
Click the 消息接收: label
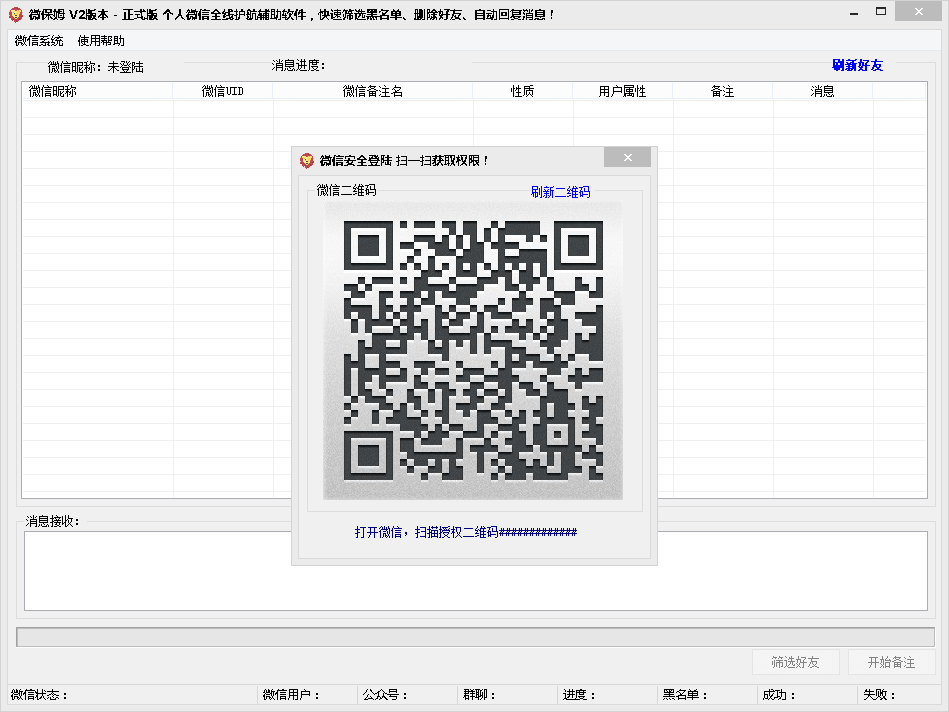52,521
